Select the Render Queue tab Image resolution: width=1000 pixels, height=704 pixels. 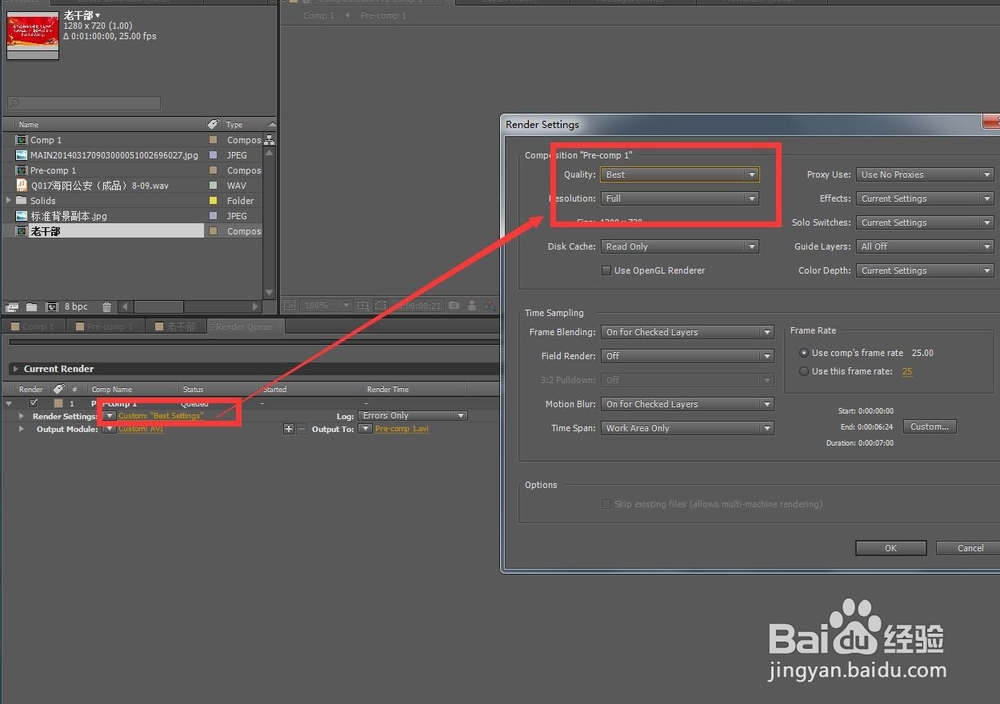(x=245, y=326)
